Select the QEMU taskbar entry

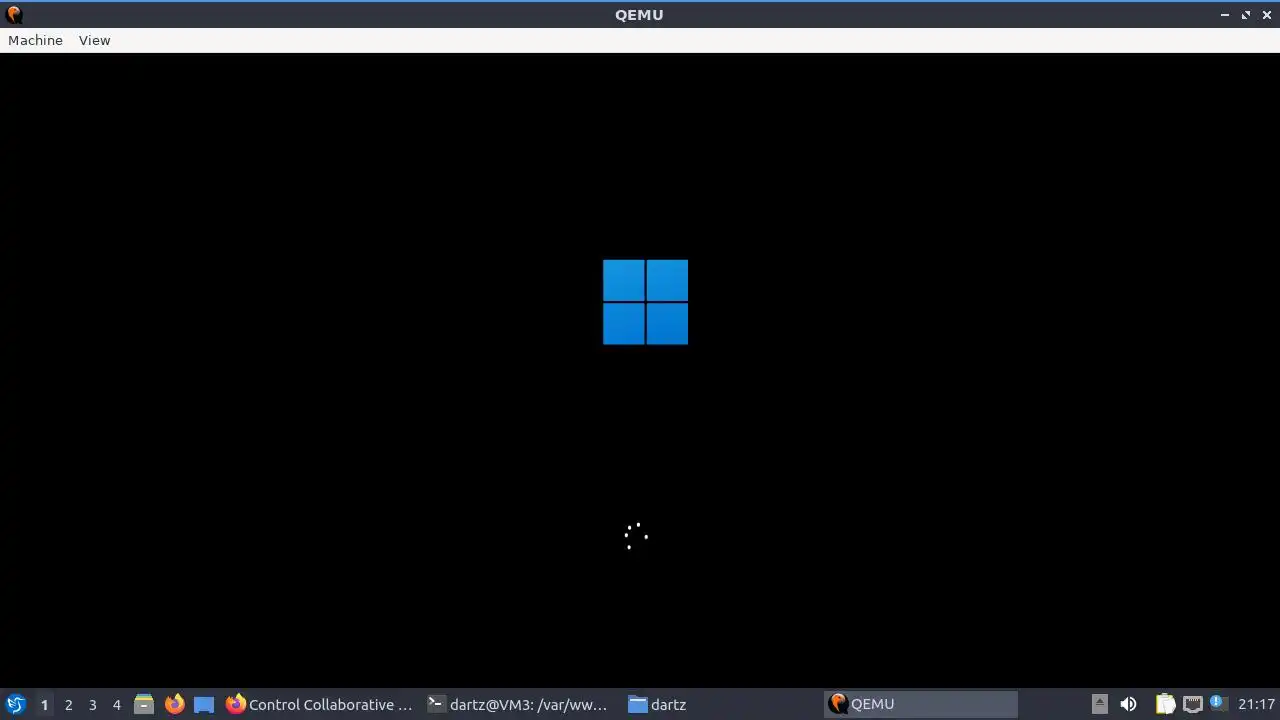tap(921, 704)
